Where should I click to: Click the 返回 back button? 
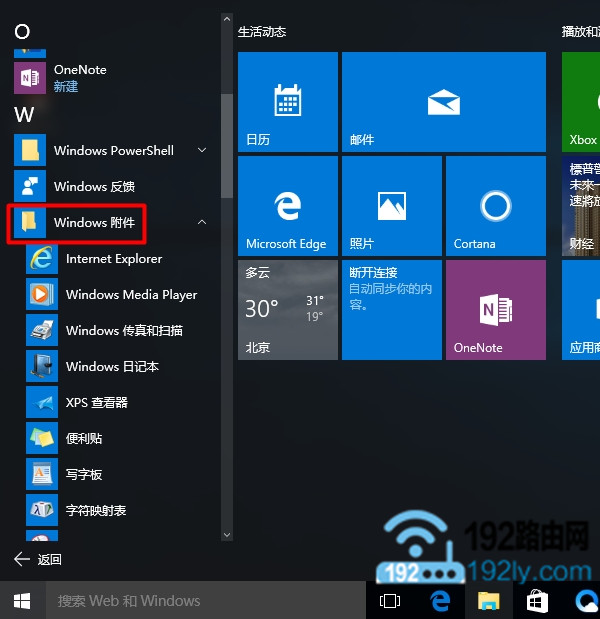click(x=38, y=559)
